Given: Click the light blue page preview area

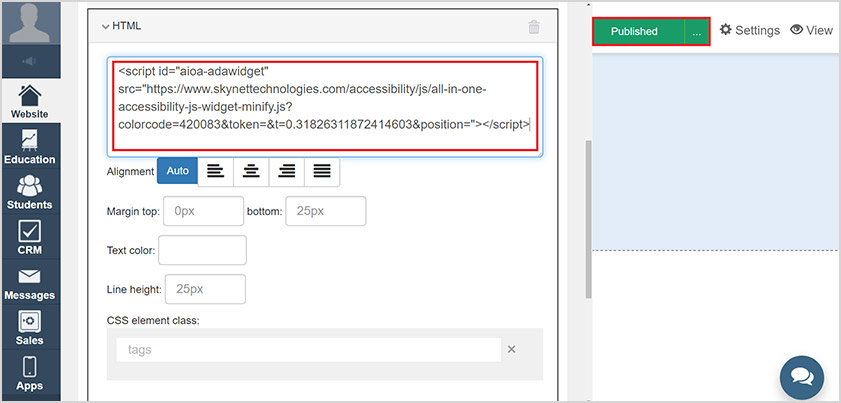Looking at the screenshot, I should tap(716, 152).
